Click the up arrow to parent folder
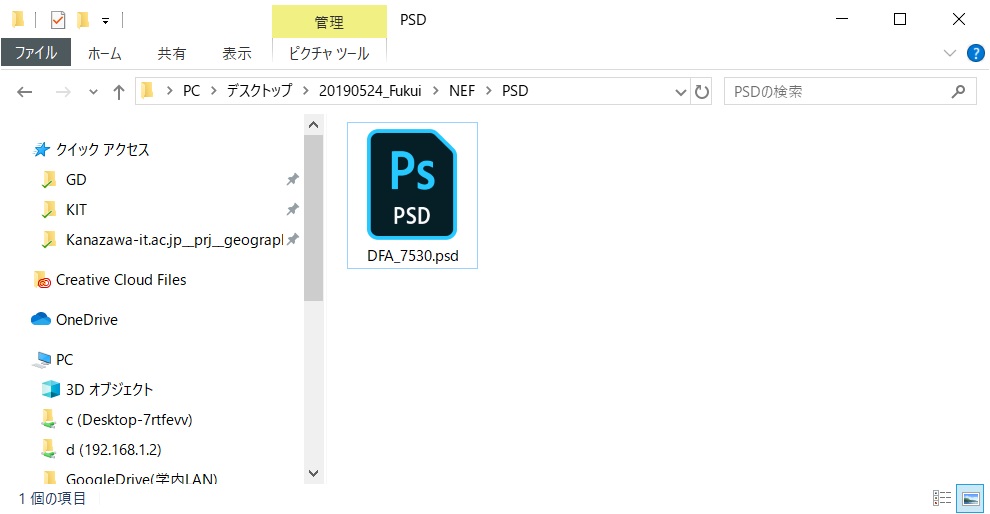This screenshot has width=990, height=514. tap(119, 91)
